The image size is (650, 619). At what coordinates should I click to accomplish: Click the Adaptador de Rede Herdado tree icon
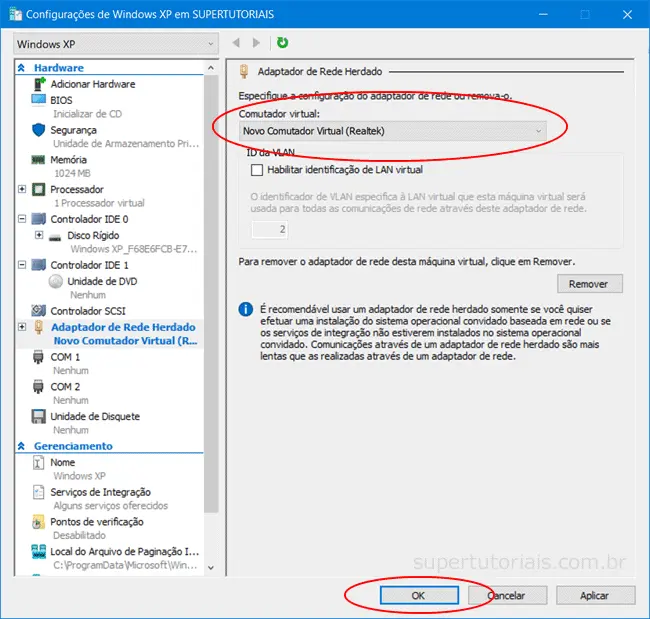click(x=39, y=327)
